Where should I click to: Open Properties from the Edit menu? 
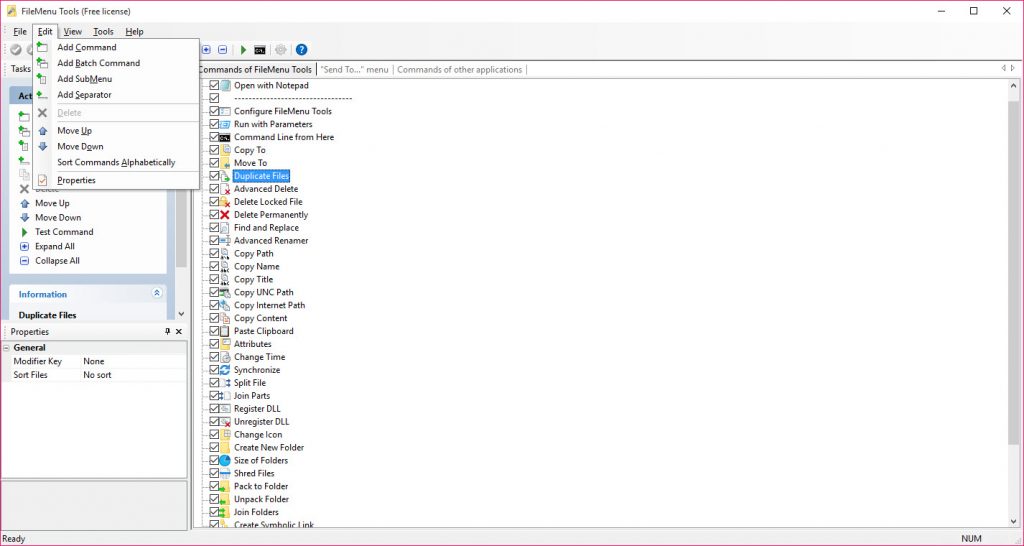point(76,180)
